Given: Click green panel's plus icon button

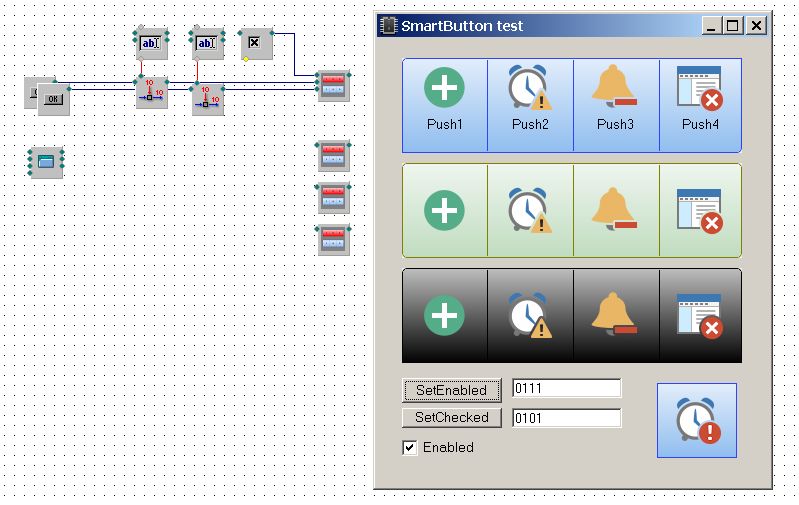Looking at the screenshot, I should click(444, 211).
